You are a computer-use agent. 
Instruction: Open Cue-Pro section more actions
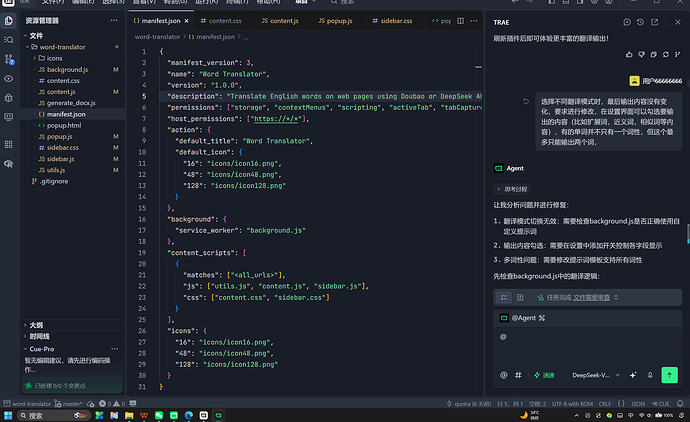tap(115, 349)
